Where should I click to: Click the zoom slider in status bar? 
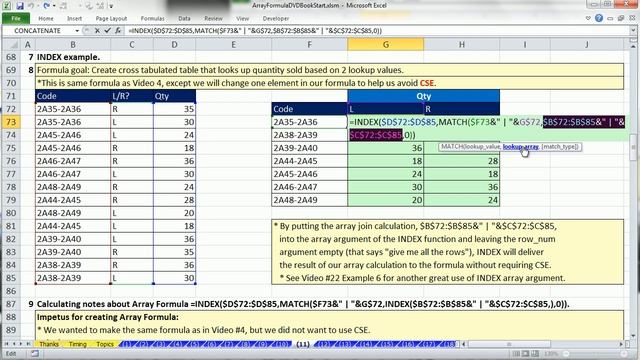pyautogui.click(x=595, y=353)
